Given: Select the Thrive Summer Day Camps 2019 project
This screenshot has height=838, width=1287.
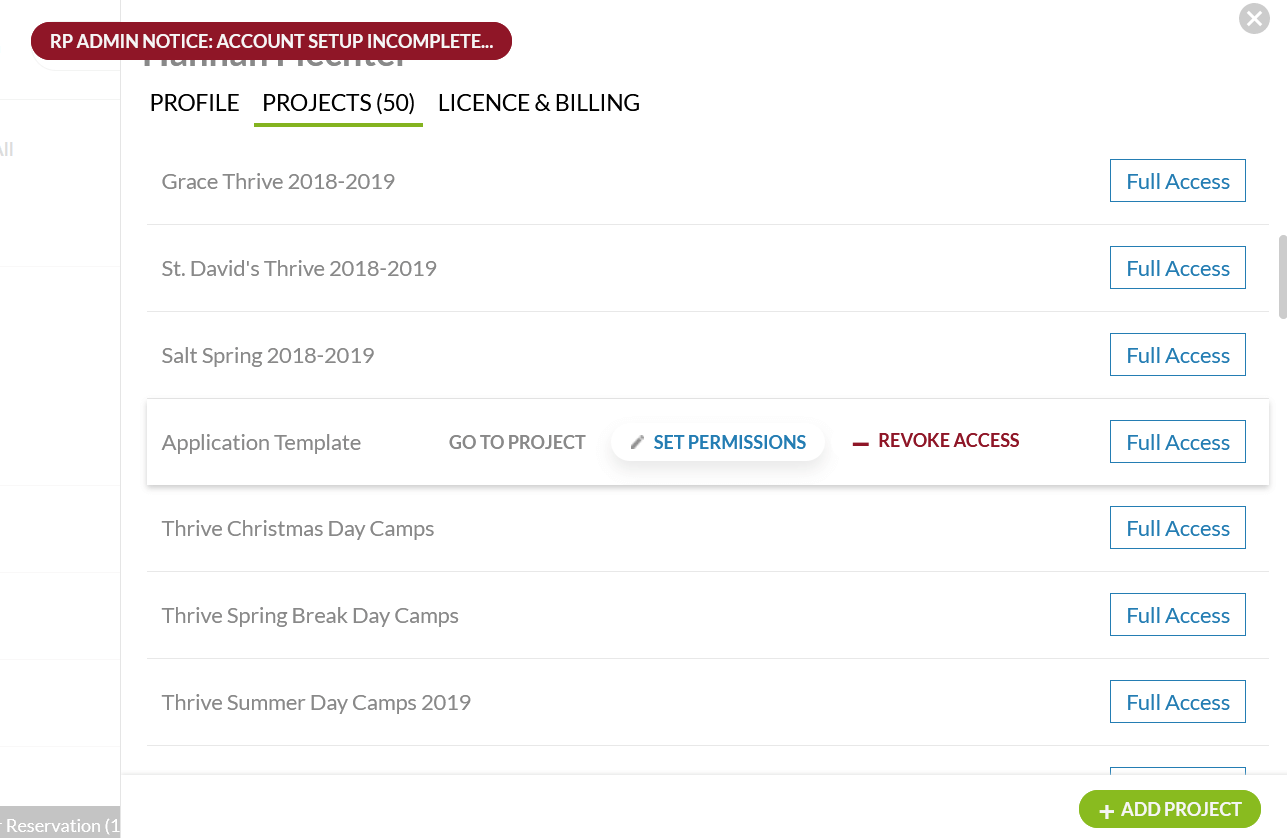Looking at the screenshot, I should [316, 702].
